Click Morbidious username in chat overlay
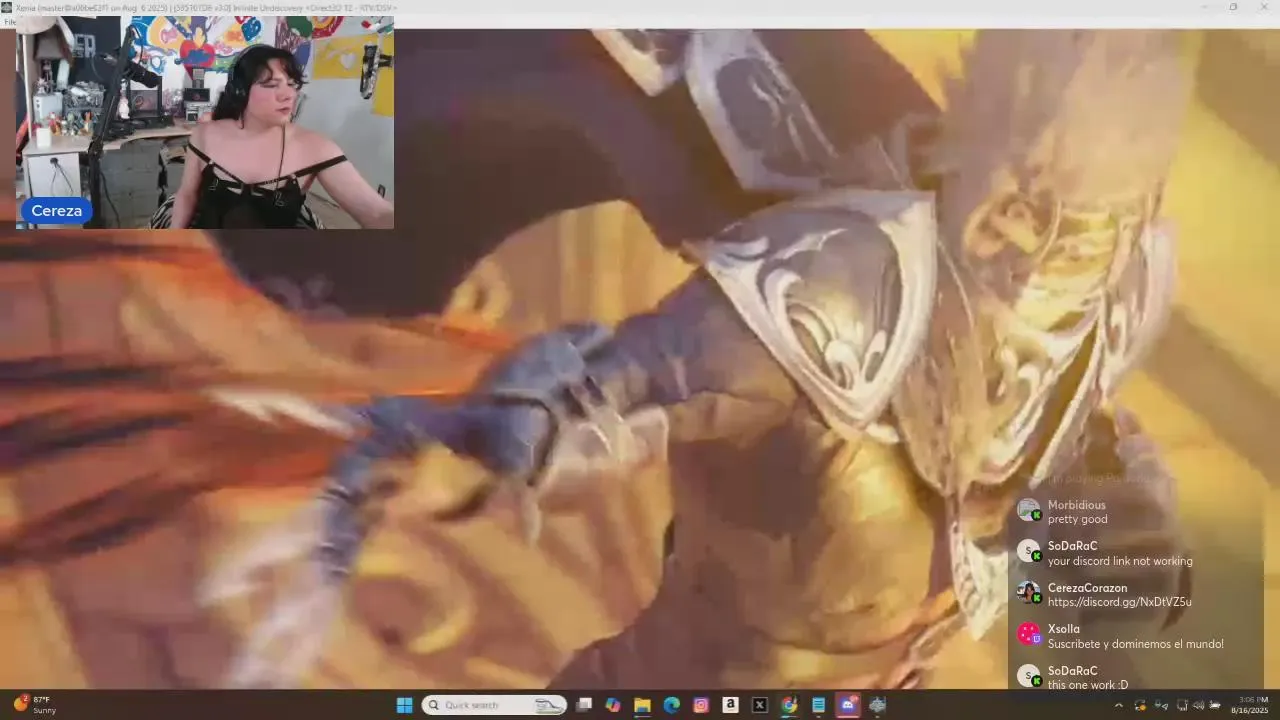Image resolution: width=1280 pixels, height=720 pixels. pyautogui.click(x=1076, y=505)
